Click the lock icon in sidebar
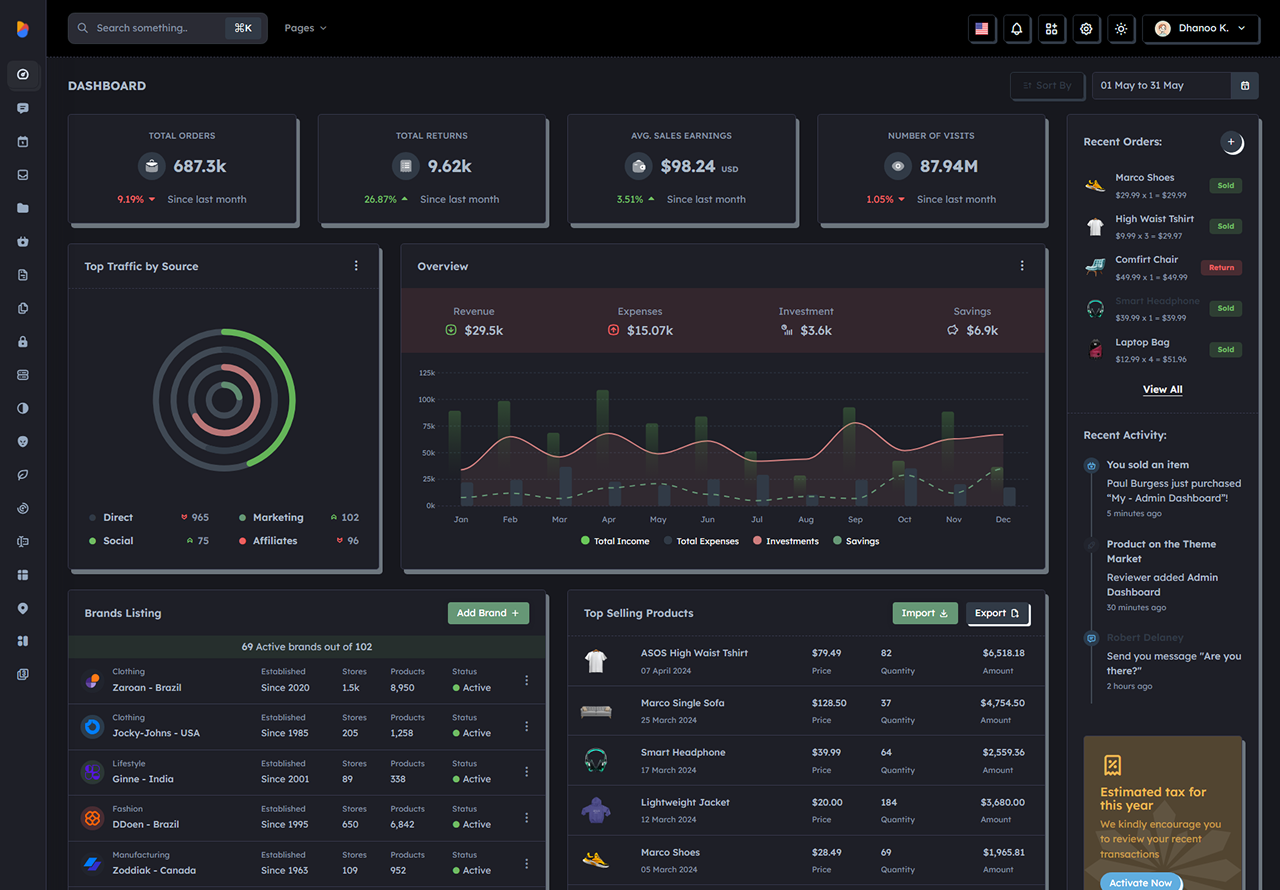This screenshot has width=1280, height=890. tap(23, 341)
